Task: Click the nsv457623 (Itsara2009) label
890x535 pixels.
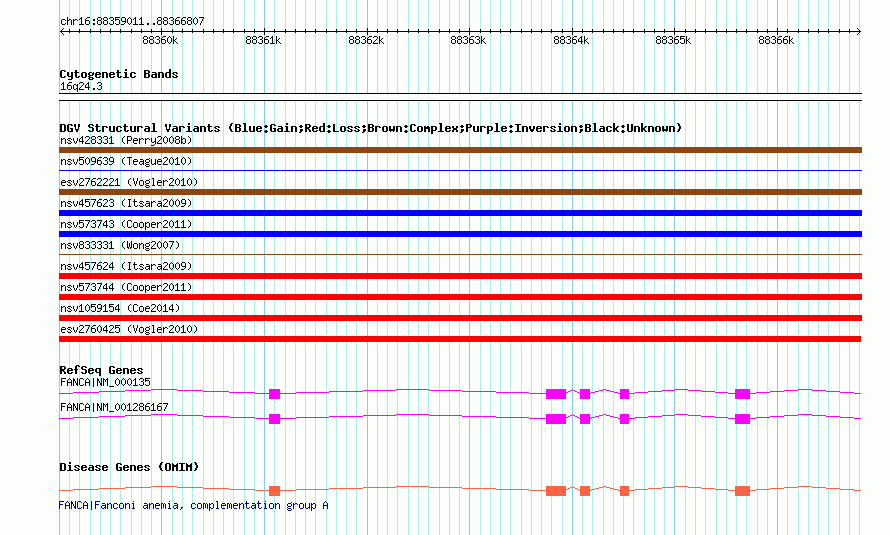Action: pyautogui.click(x=126, y=203)
